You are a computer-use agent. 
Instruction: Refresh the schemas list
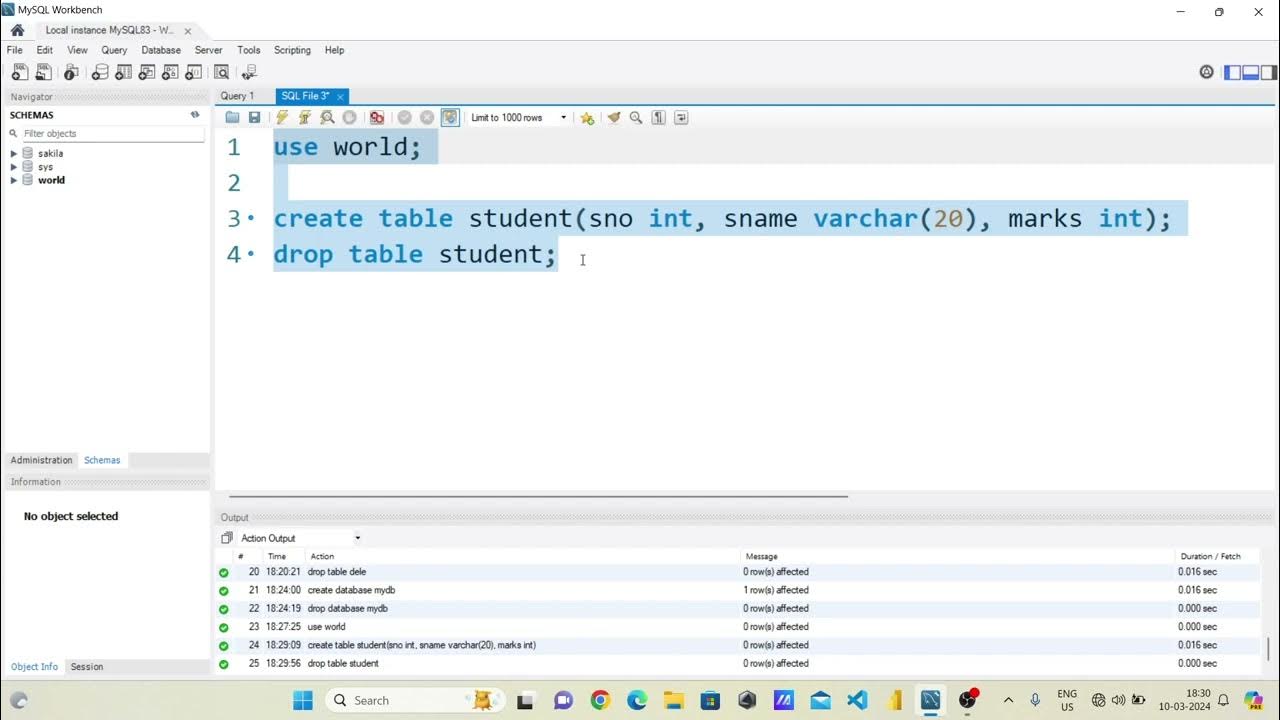pyautogui.click(x=195, y=115)
